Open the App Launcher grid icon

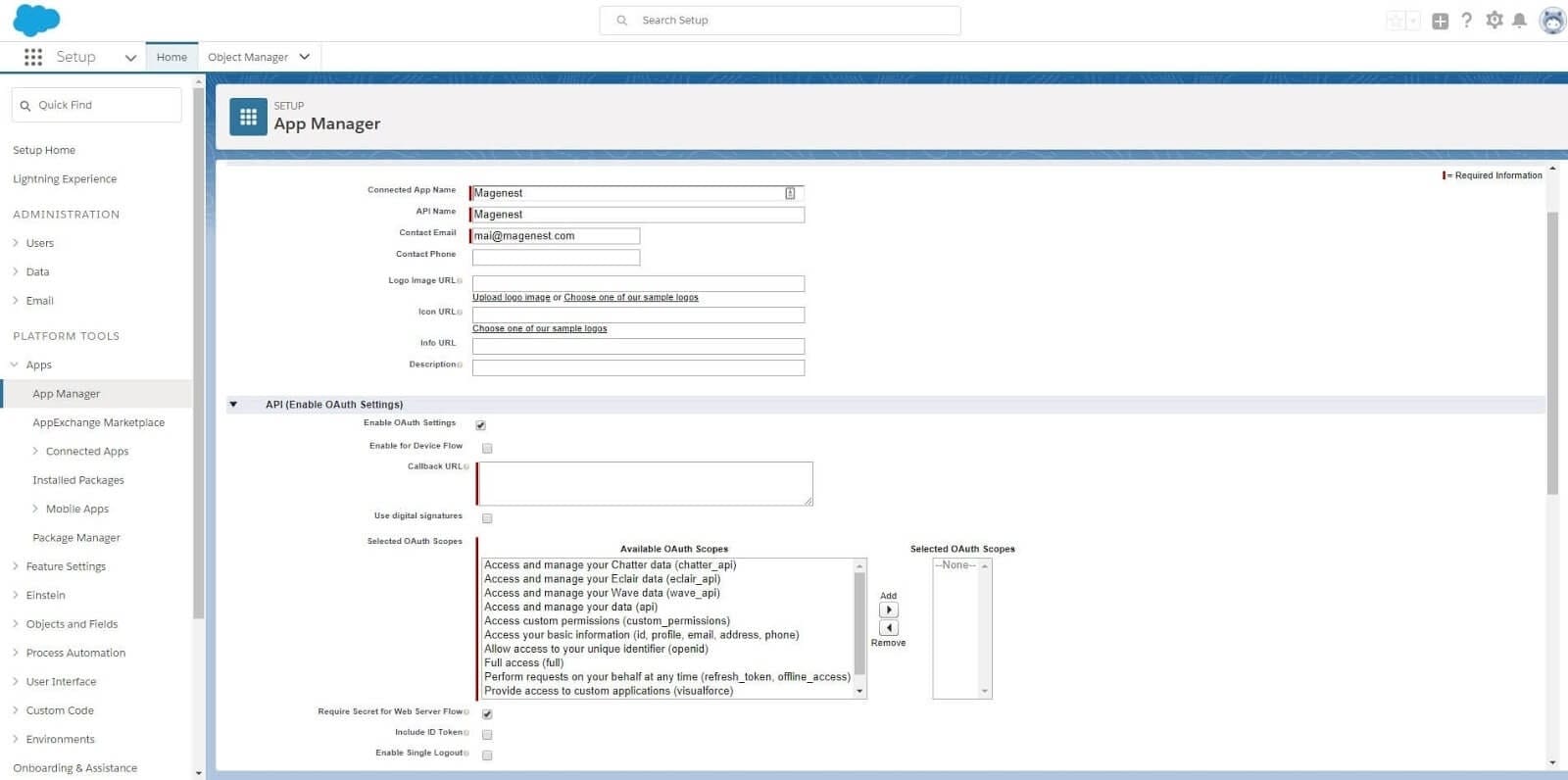pos(33,57)
